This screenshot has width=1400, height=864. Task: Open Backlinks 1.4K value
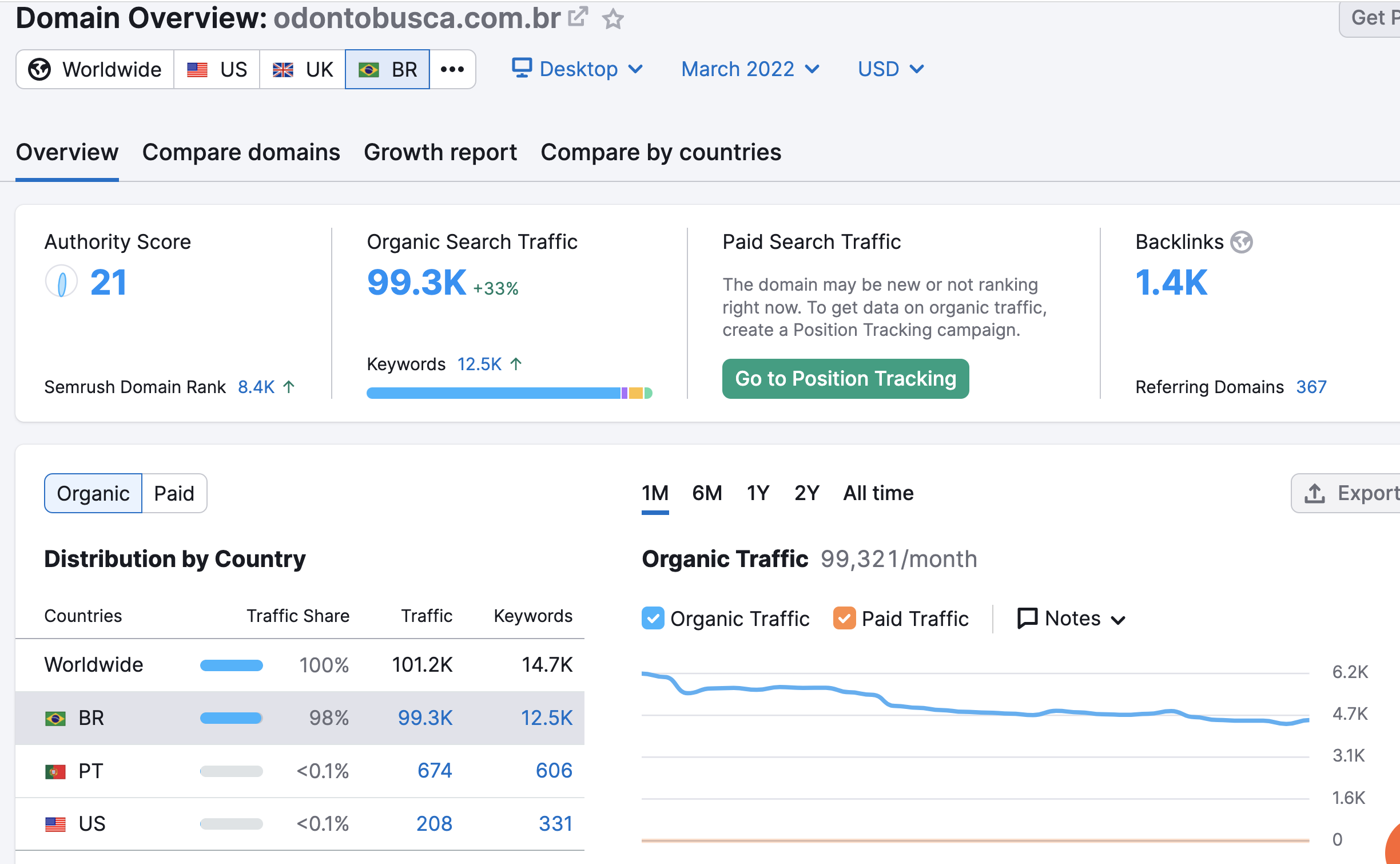1171,282
